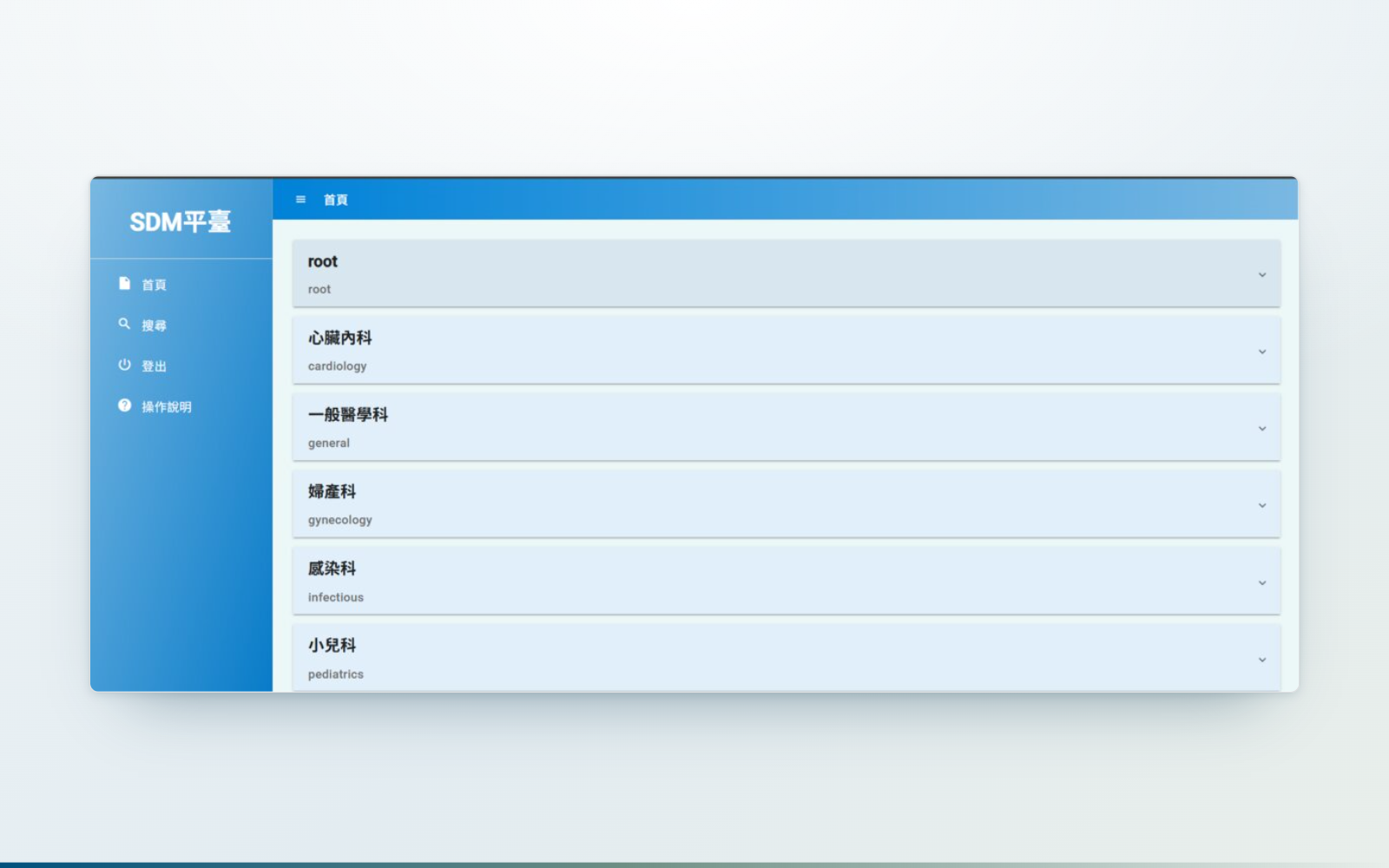The height and width of the screenshot is (868, 1389).
Task: Click the bold root panel heading
Action: pos(323,261)
